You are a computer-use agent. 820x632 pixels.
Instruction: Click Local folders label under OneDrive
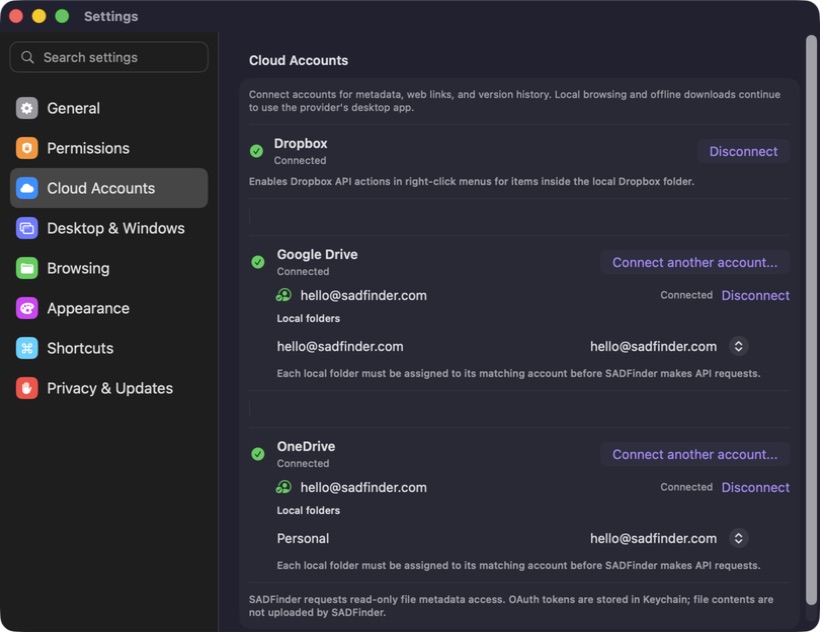308,510
